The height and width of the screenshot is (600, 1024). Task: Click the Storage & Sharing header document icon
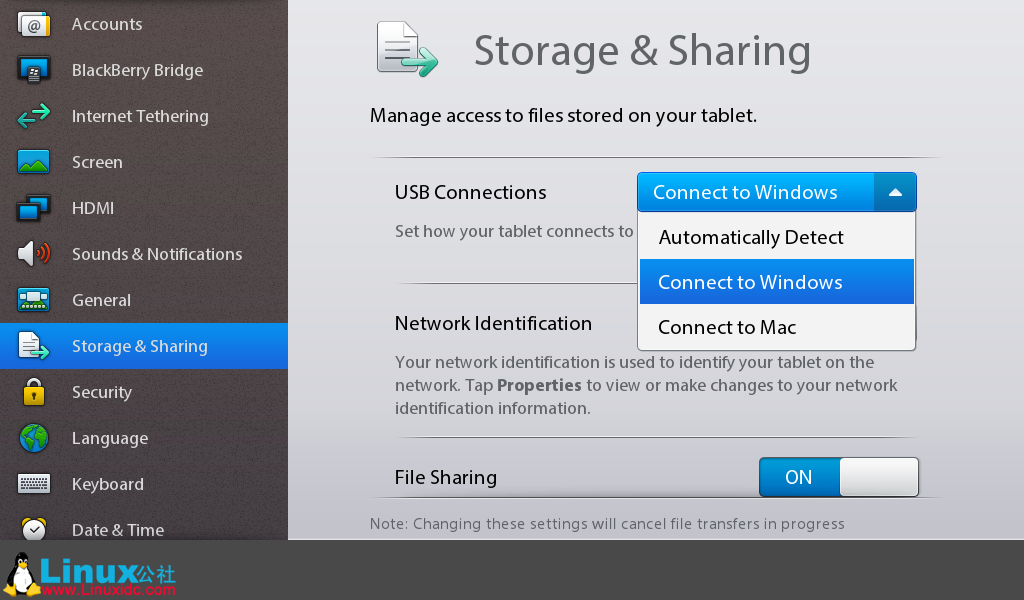pyautogui.click(x=407, y=49)
